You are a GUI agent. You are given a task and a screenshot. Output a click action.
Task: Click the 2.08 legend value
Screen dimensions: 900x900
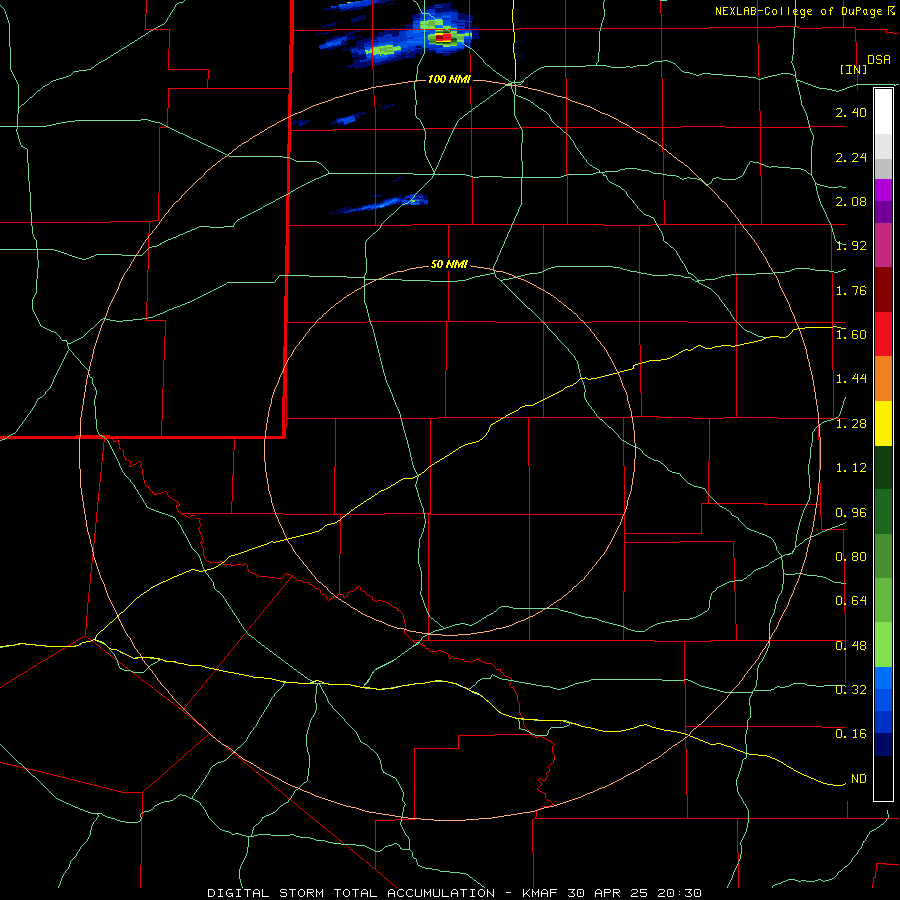[851, 201]
